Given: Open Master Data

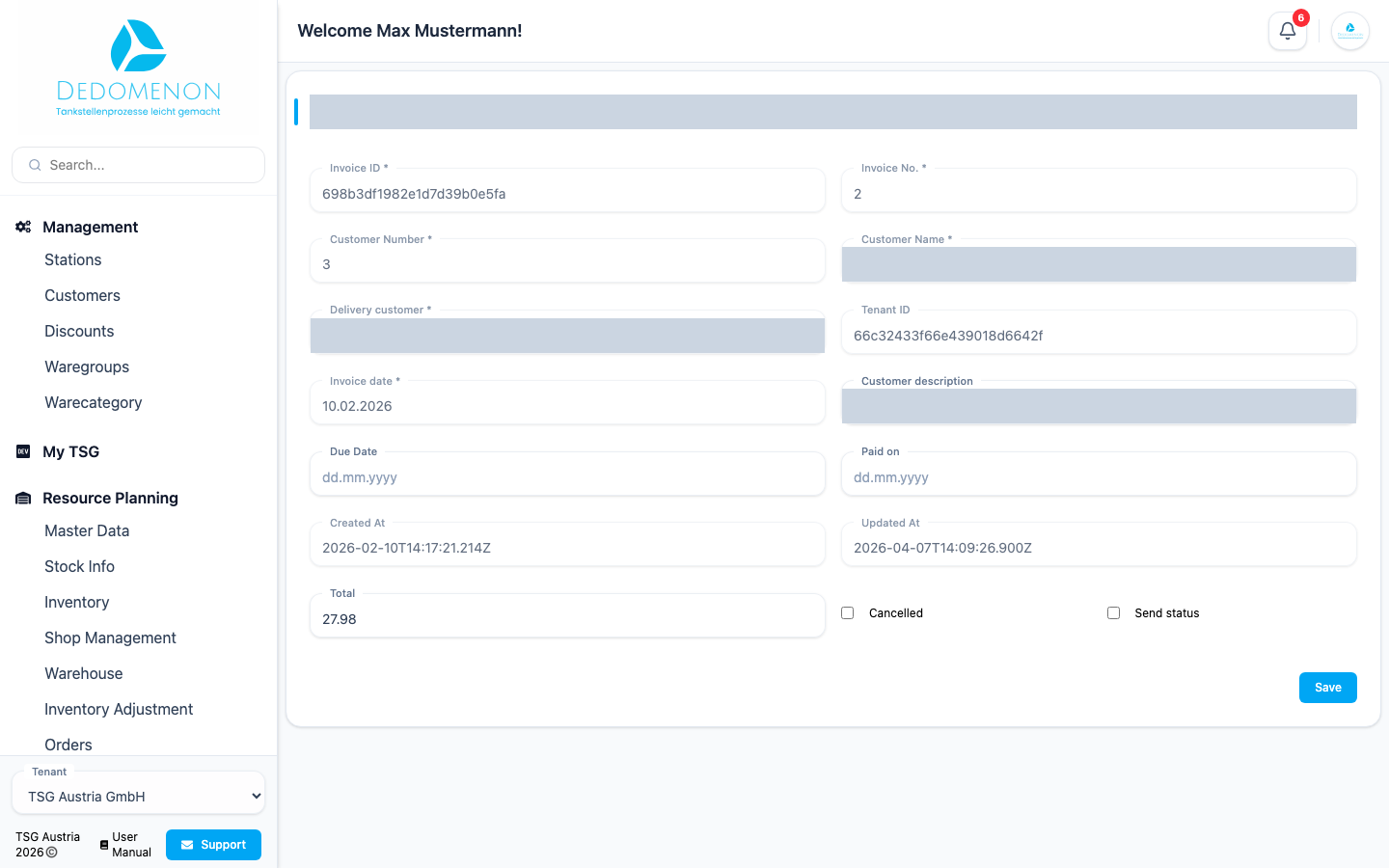Looking at the screenshot, I should click(87, 530).
